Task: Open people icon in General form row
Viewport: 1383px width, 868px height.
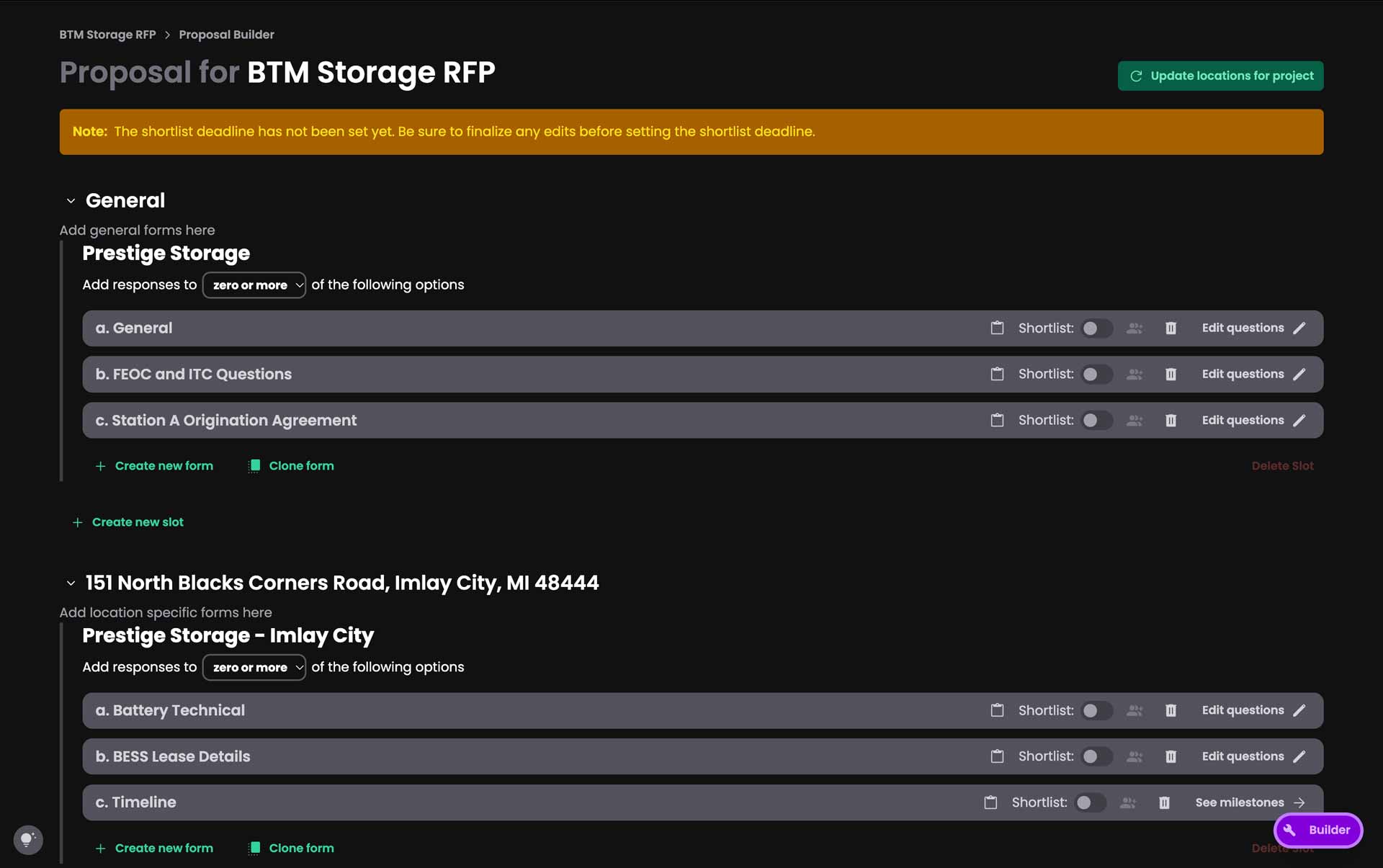Action: pos(1134,328)
